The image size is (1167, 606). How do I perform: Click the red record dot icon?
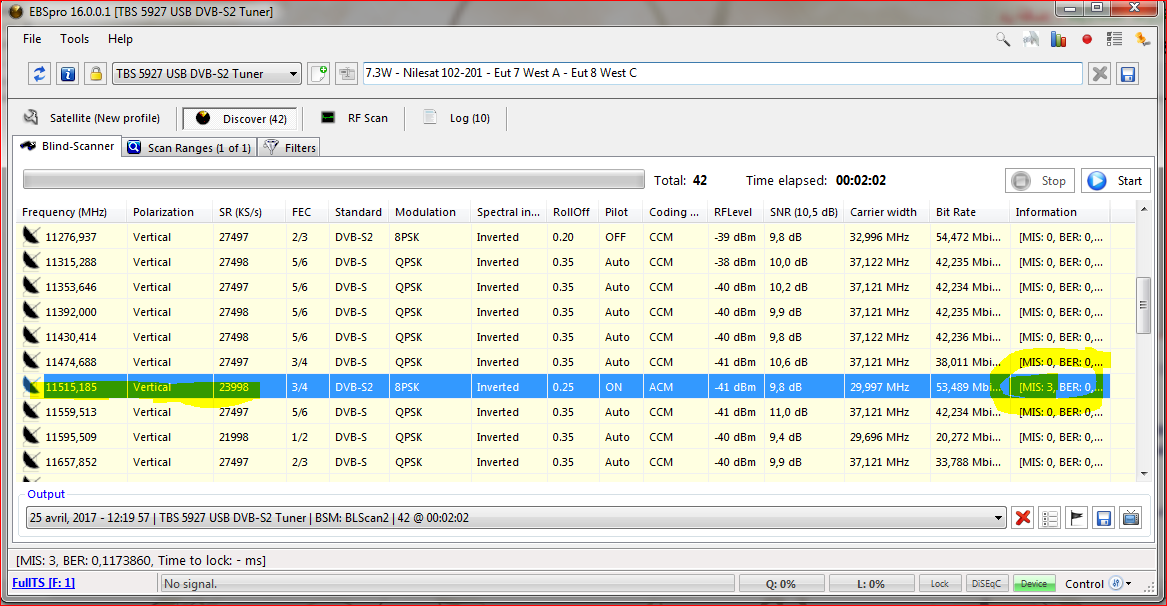1087,39
